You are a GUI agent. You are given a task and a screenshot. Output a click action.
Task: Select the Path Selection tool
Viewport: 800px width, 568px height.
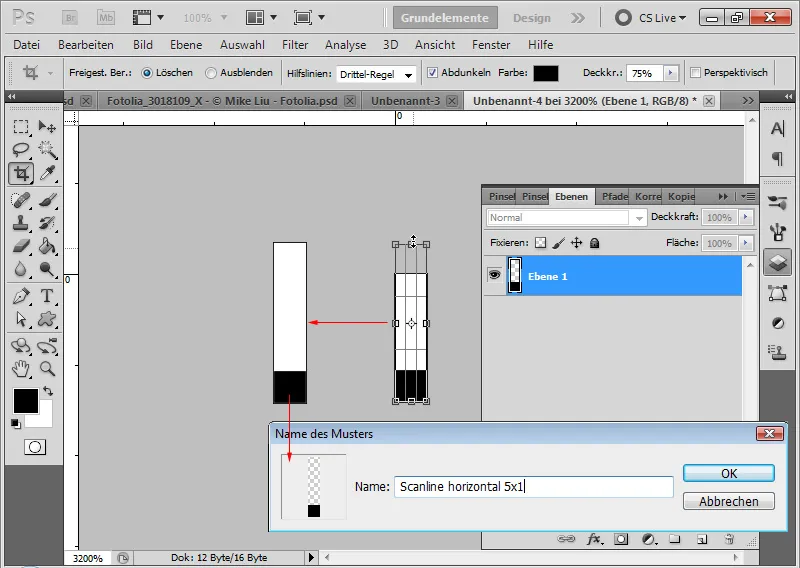pos(21,319)
